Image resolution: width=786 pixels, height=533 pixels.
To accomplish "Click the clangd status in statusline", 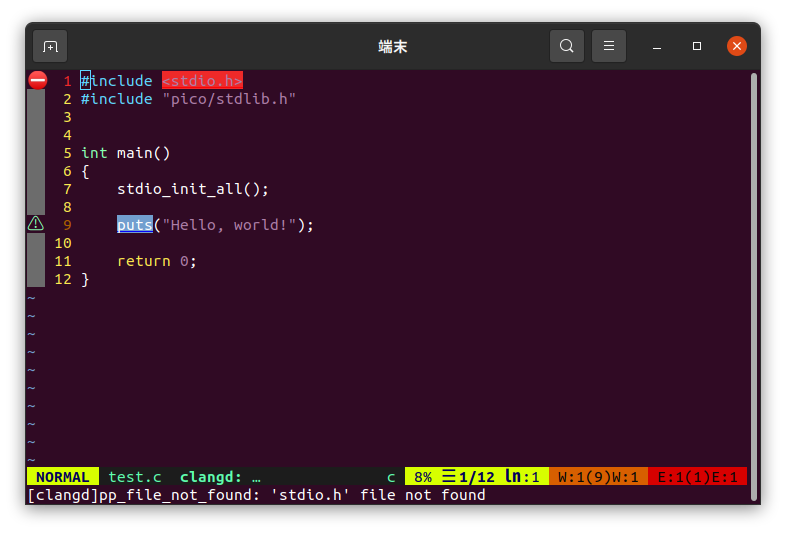I will point(220,477).
